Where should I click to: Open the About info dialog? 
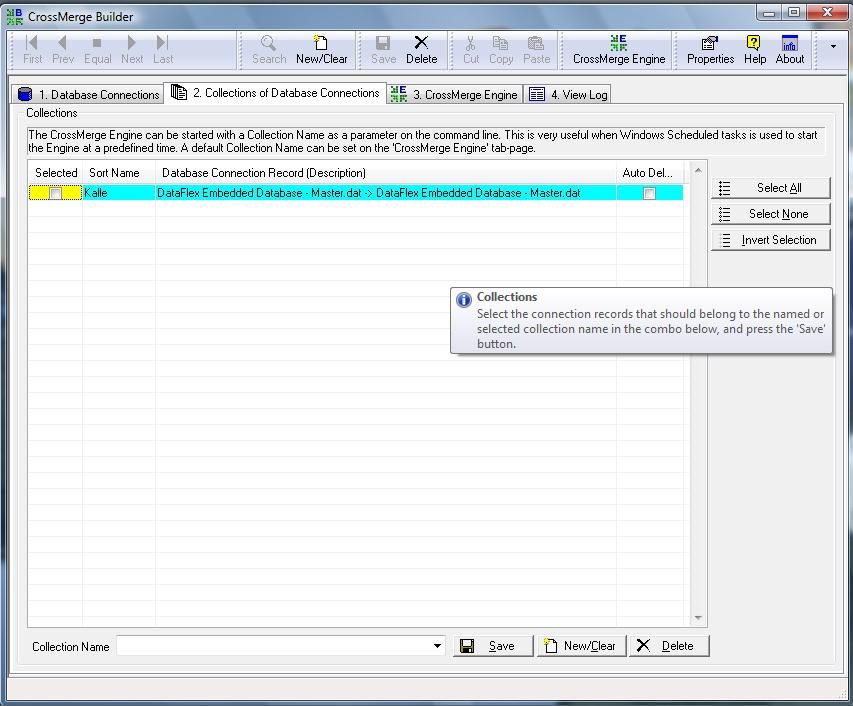[x=789, y=49]
